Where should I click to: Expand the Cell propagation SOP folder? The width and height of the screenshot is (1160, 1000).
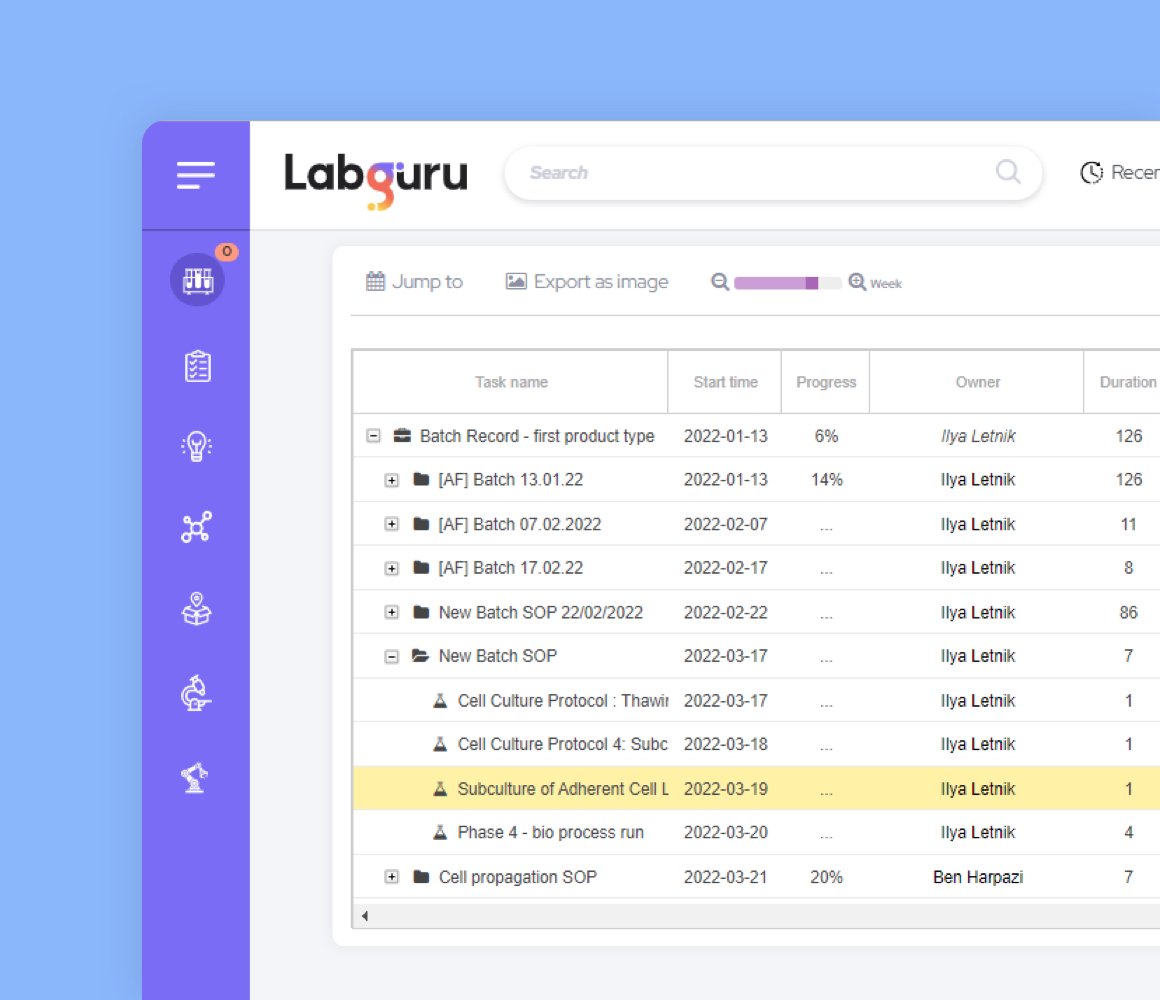(392, 876)
